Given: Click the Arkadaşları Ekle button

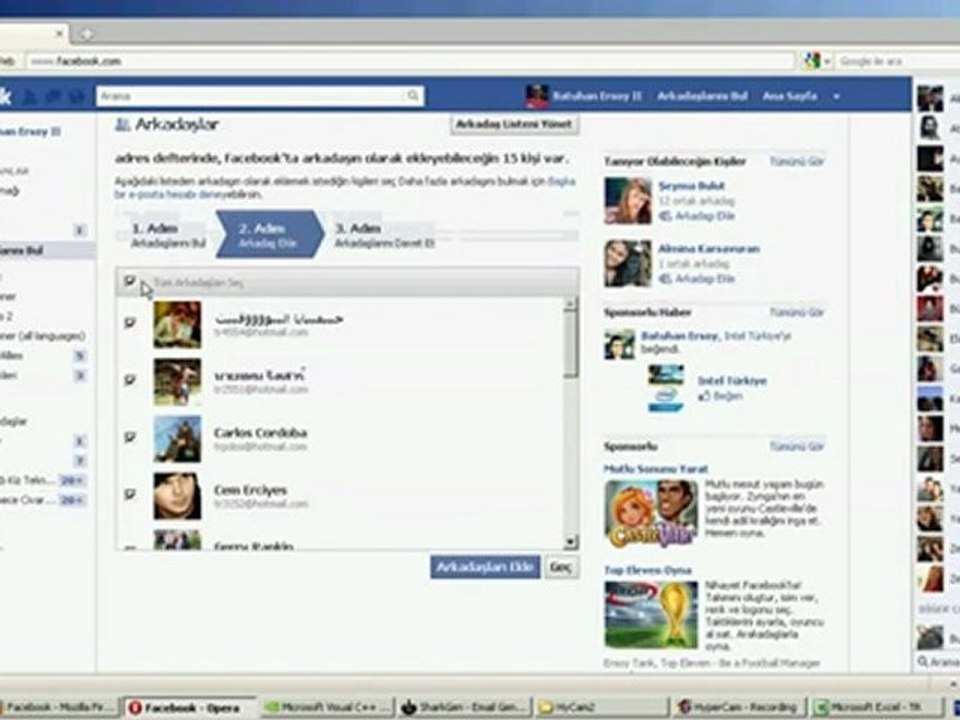Looking at the screenshot, I should [x=486, y=567].
